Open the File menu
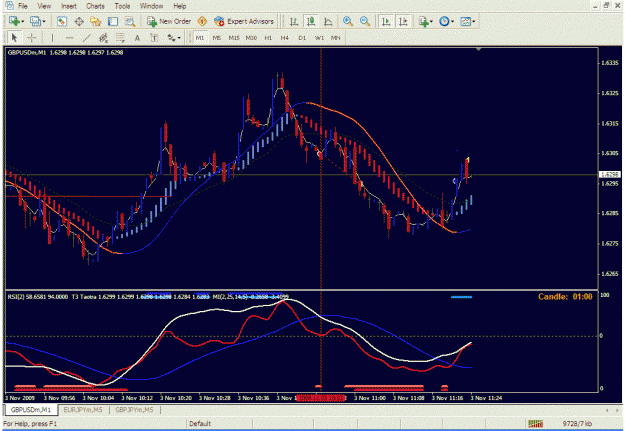 (23, 6)
